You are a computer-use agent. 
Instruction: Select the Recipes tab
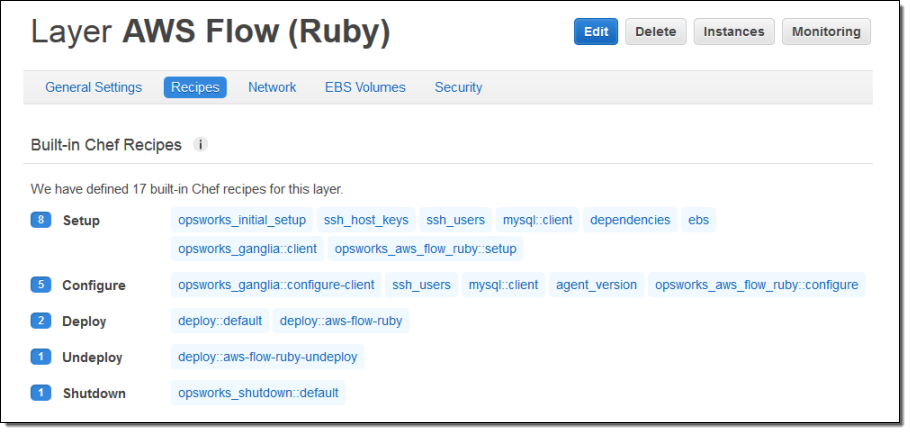click(x=195, y=88)
